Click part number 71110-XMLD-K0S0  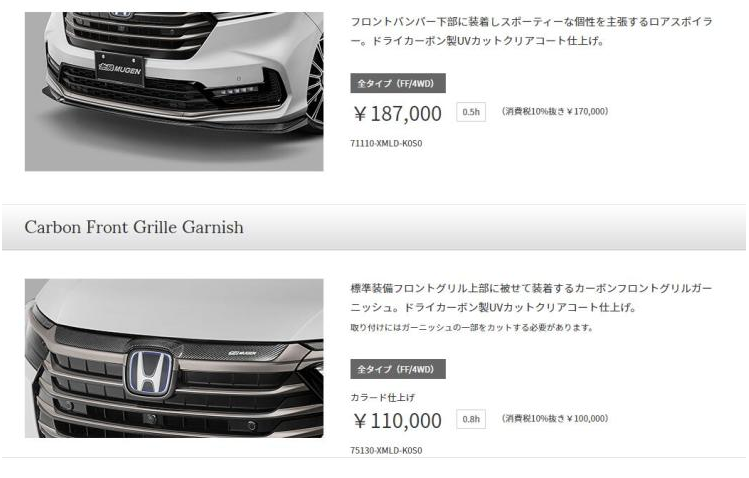[x=386, y=143]
